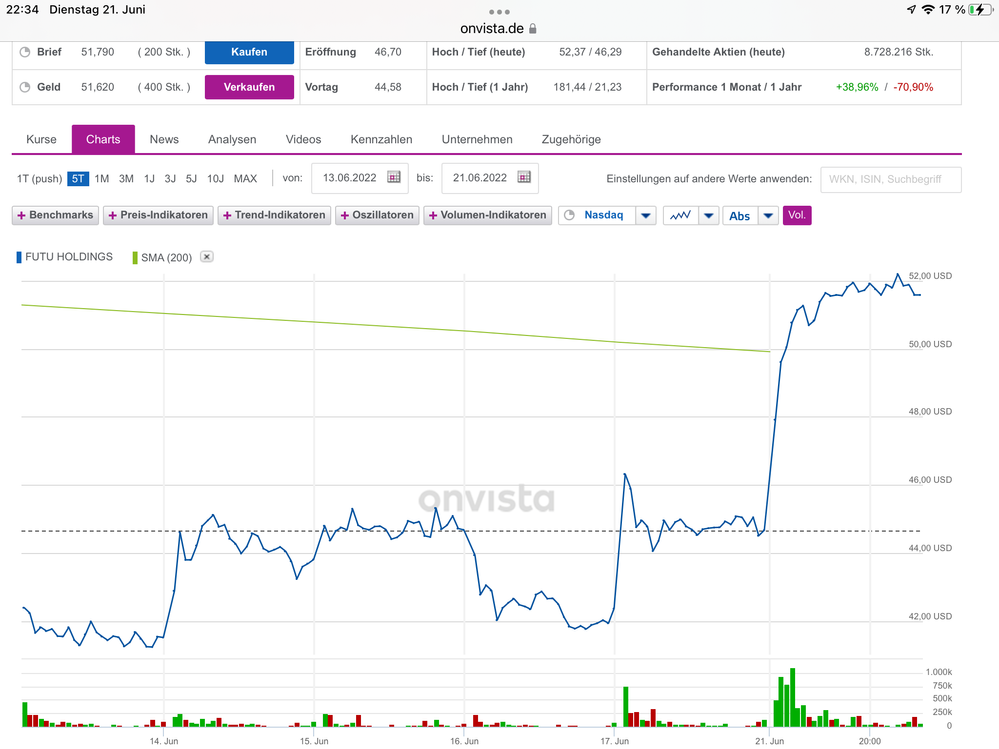Image resolution: width=999 pixels, height=749 pixels.
Task: Click the clock icon beside Geld
Action: [25, 87]
